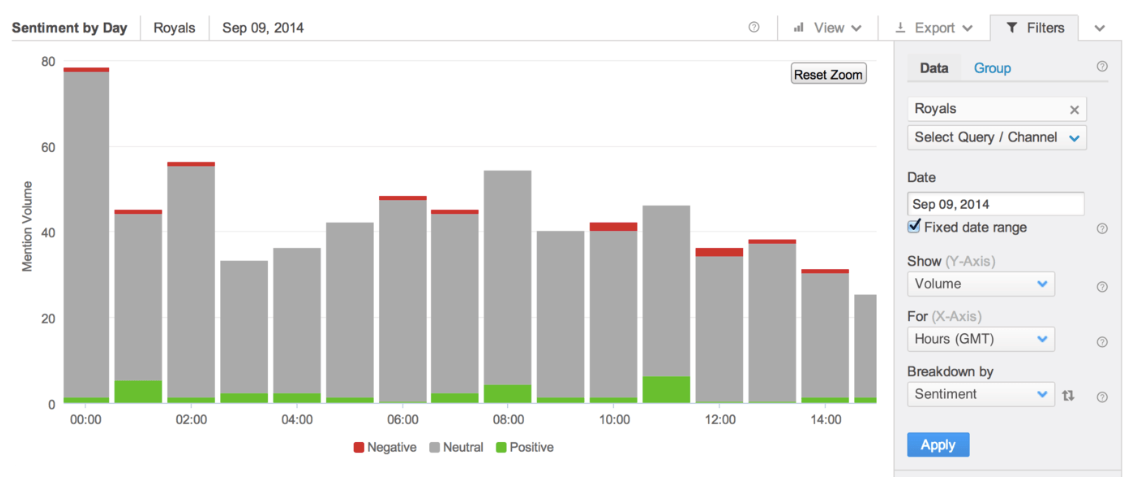This screenshot has height=477, width=1127.
Task: Click the 06:00 x-axis label
Action: (402, 419)
